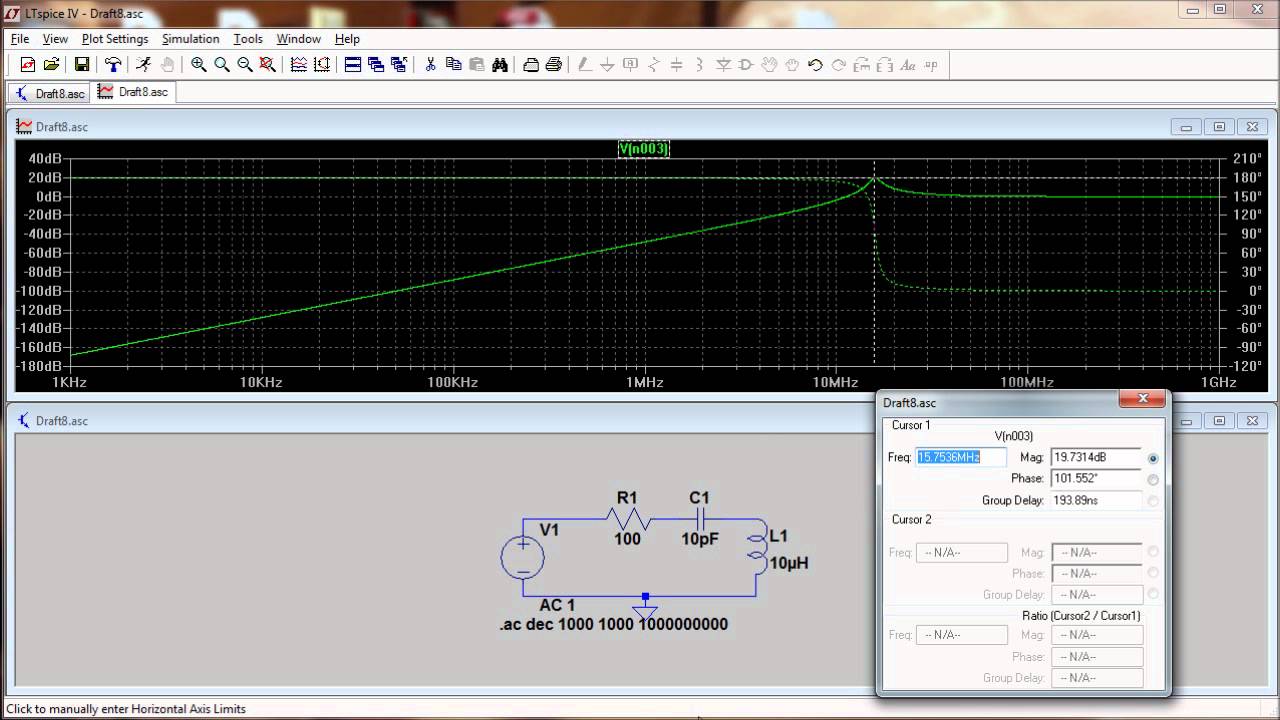Open the File menu

(20, 39)
